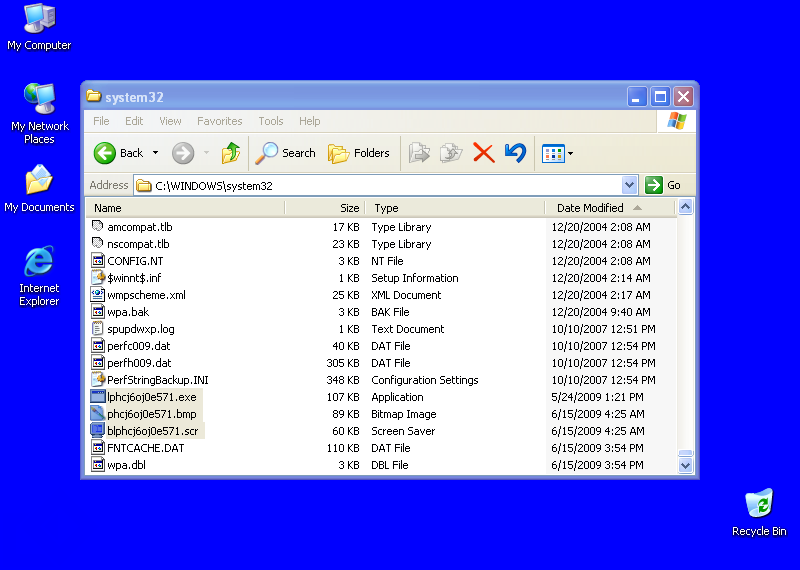Image resolution: width=800 pixels, height=570 pixels.
Task: Click the scrollbar down arrow
Action: coord(685,465)
